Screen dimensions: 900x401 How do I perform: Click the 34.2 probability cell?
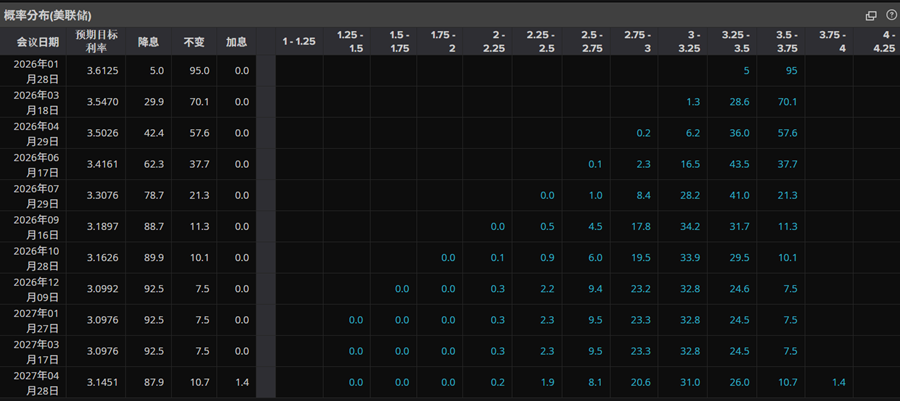(x=690, y=226)
